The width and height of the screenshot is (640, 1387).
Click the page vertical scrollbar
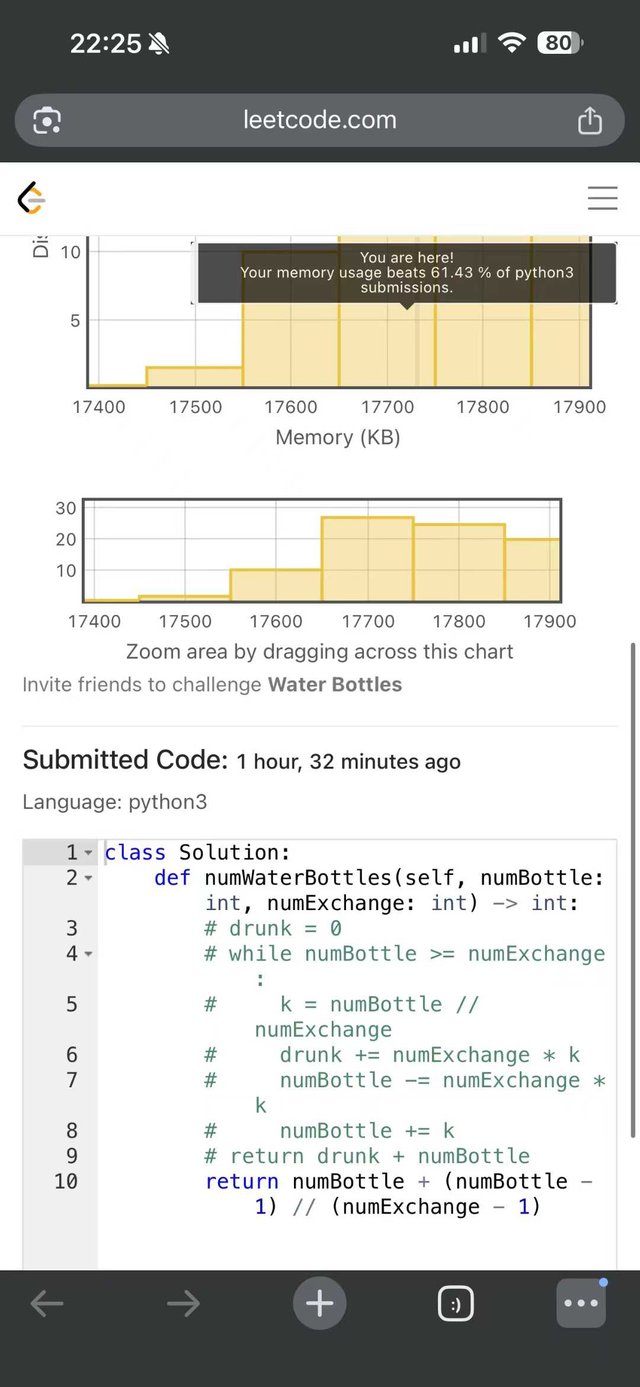[631, 890]
